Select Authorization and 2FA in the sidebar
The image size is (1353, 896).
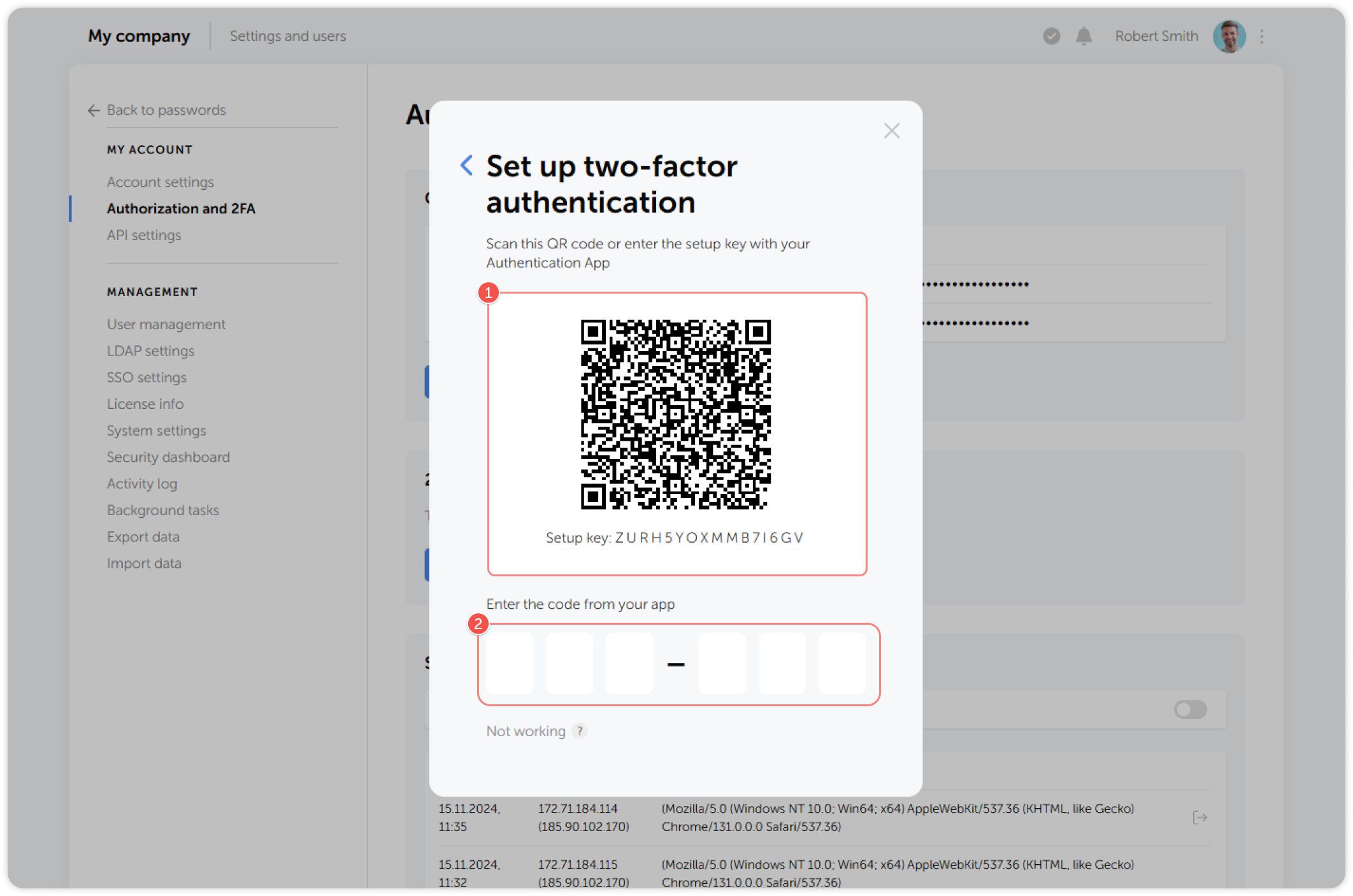(181, 208)
